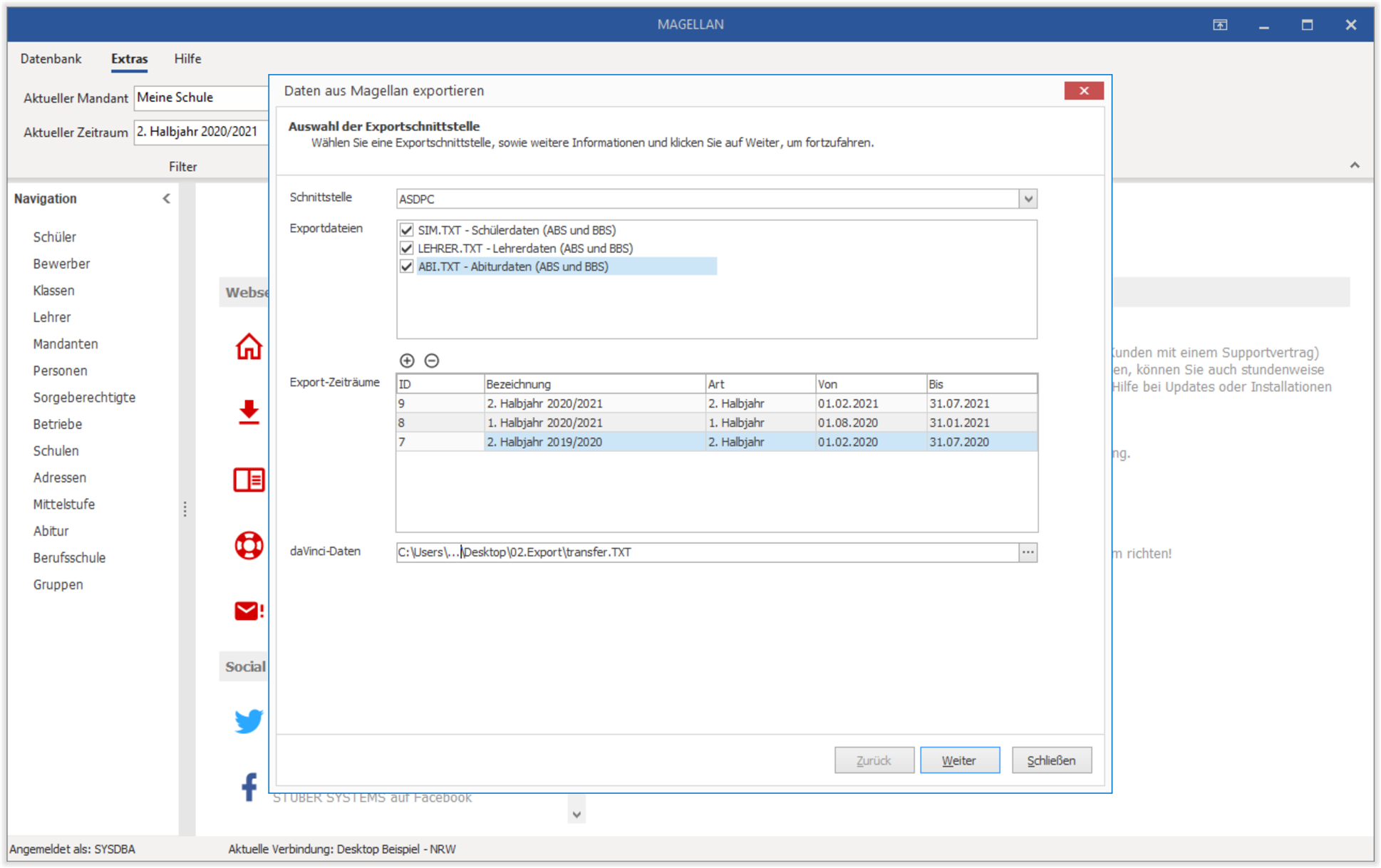Click the Aktueller Mandant field
Screen dimensions: 1381x868
pos(201,98)
